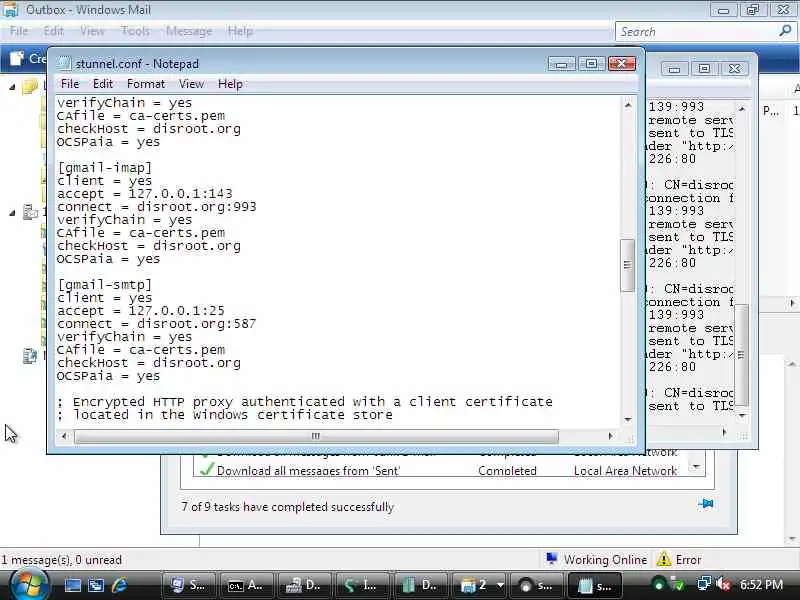Screen dimensions: 800x600
Task: Click the Create Mail icon in Windows Mail toolbar
Action: tap(17, 59)
